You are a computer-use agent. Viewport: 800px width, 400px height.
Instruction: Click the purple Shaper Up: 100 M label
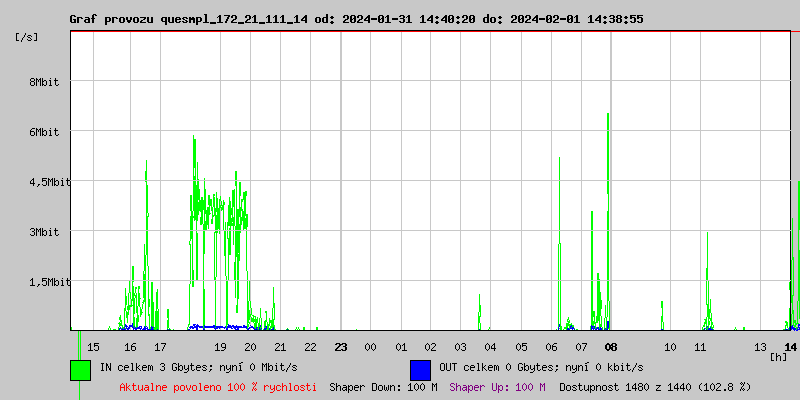(x=497, y=386)
